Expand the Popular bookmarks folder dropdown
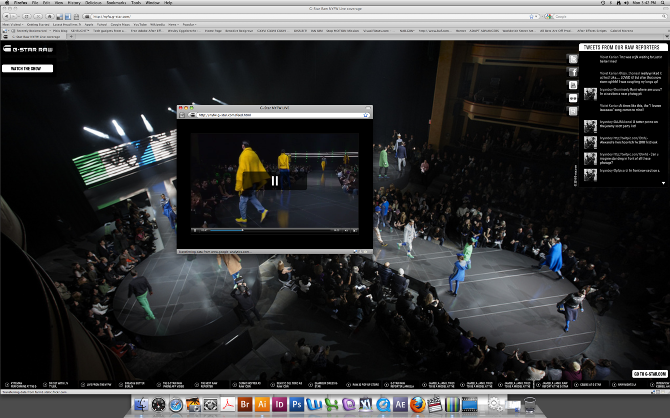This screenshot has height=418, width=670. click(x=189, y=24)
